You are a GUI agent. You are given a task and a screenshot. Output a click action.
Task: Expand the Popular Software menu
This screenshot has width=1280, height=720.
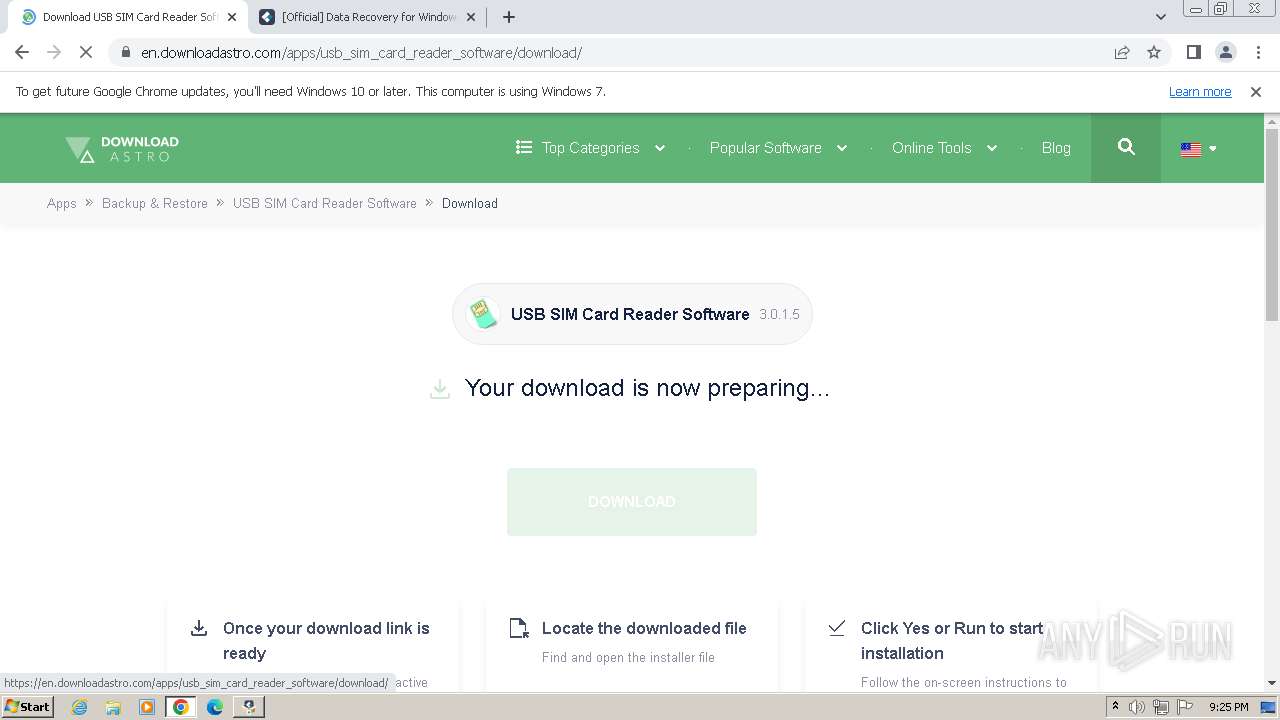pyautogui.click(x=778, y=148)
